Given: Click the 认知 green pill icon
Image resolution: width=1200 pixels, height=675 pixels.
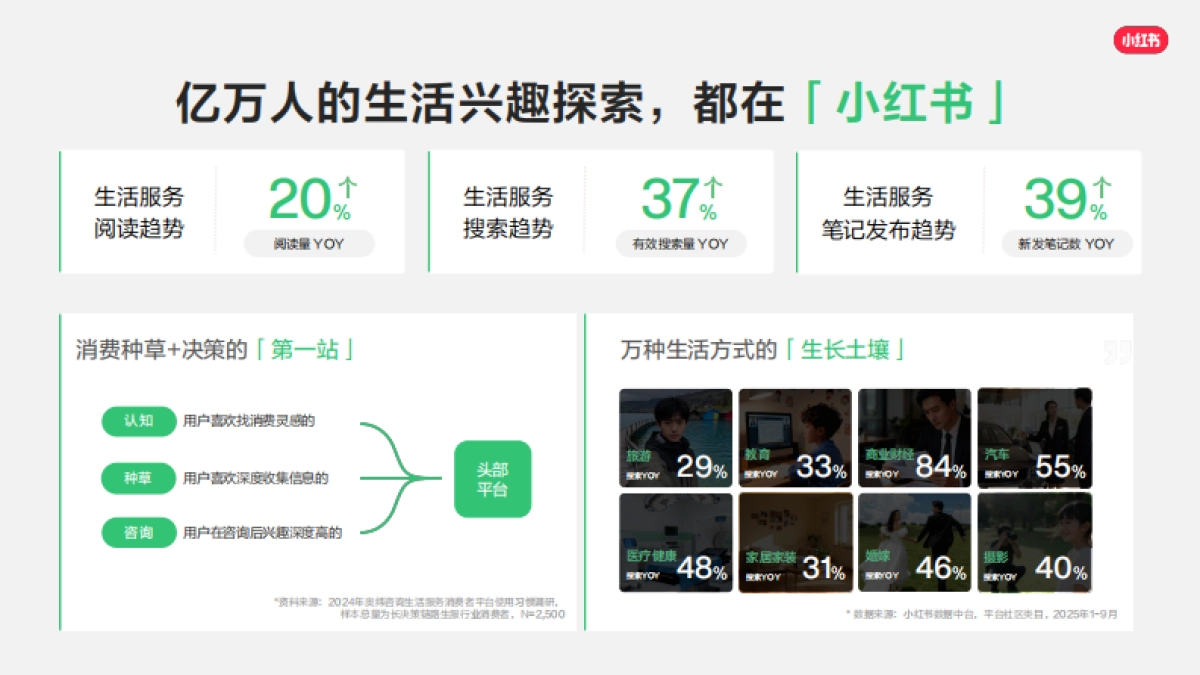Looking at the screenshot, I should pyautogui.click(x=138, y=422).
